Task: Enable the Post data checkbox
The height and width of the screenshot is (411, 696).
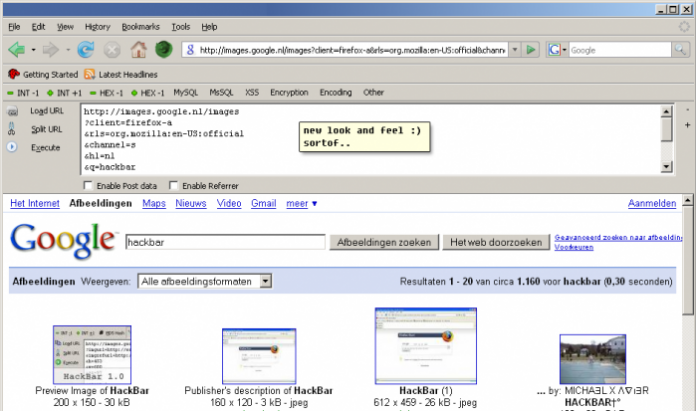Action: tap(88, 185)
